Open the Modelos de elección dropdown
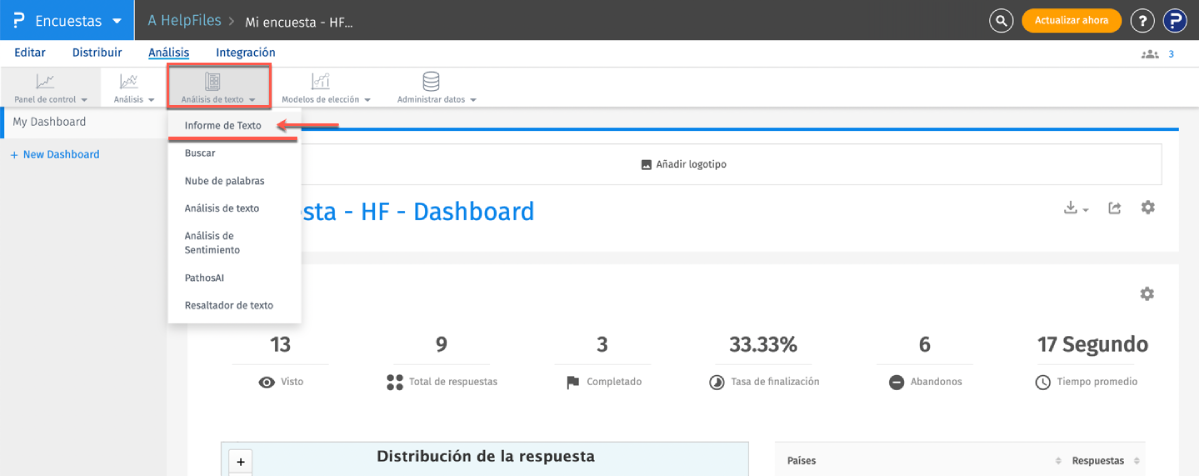Screen dimensions: 1199x476 point(326,87)
